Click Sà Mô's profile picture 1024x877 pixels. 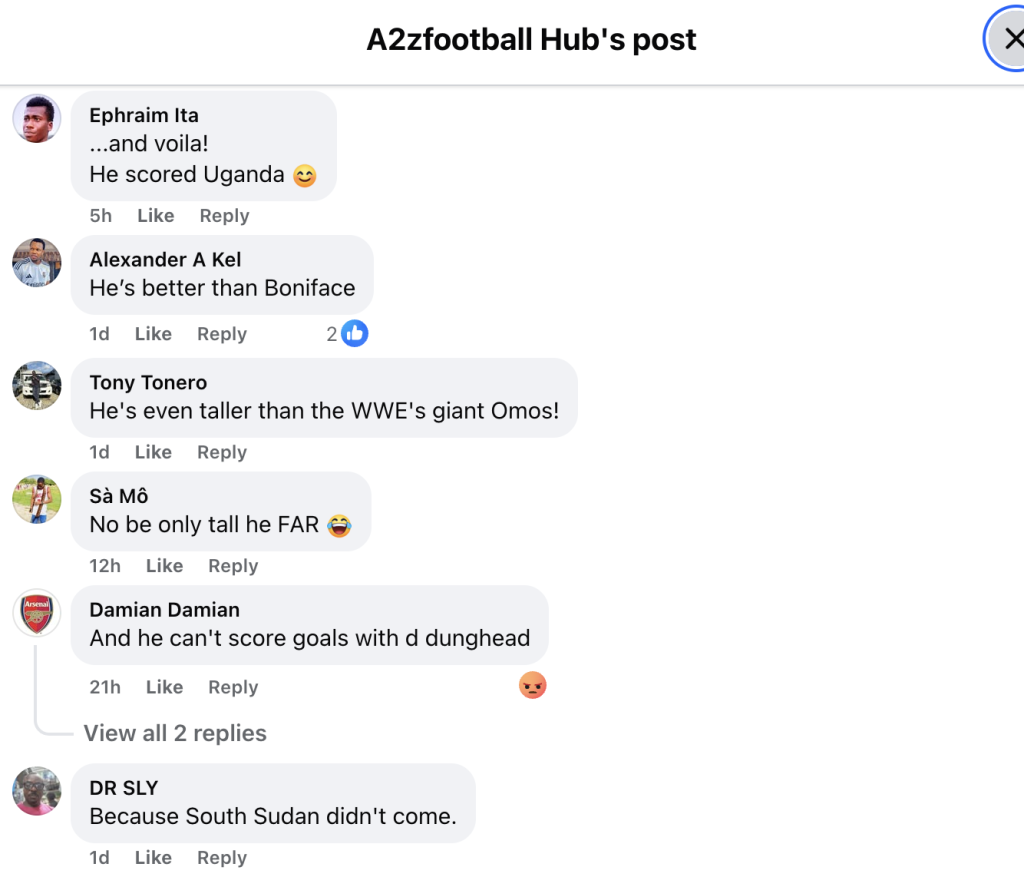(x=37, y=499)
